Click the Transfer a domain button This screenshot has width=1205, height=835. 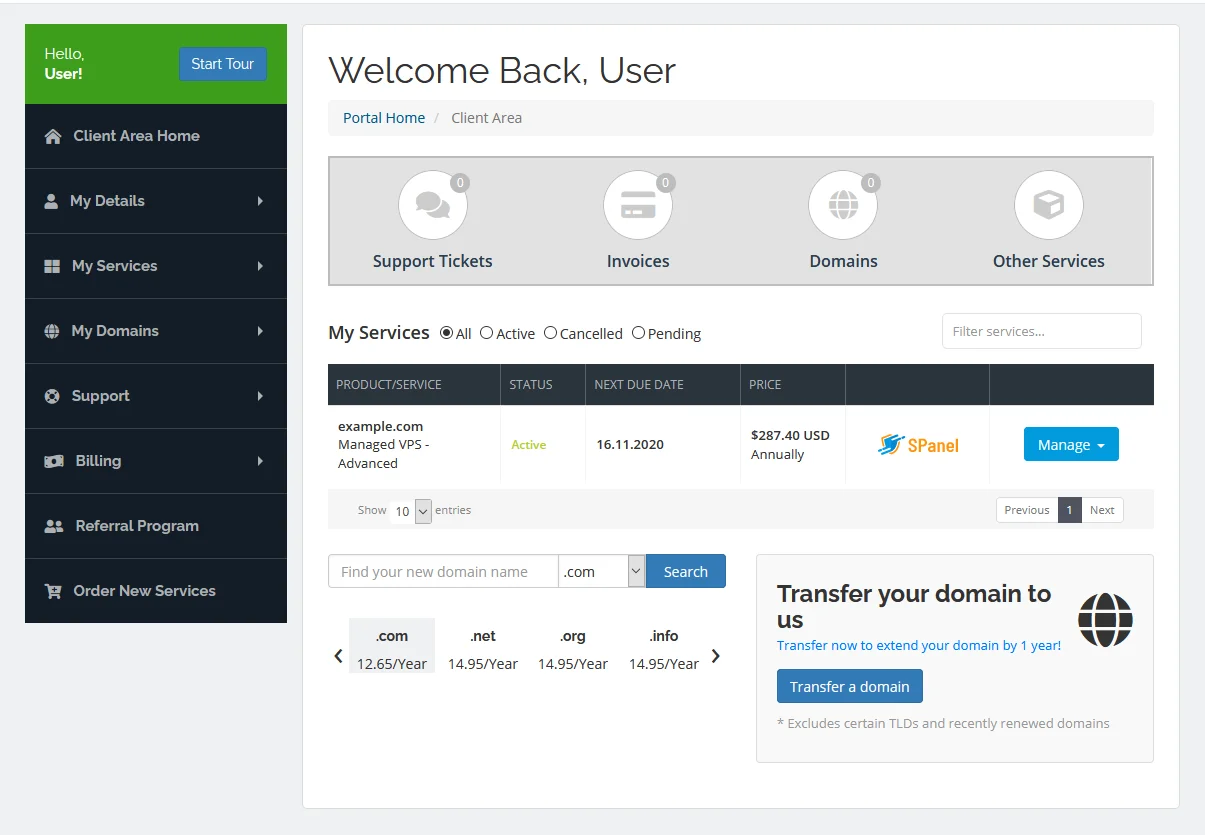849,686
